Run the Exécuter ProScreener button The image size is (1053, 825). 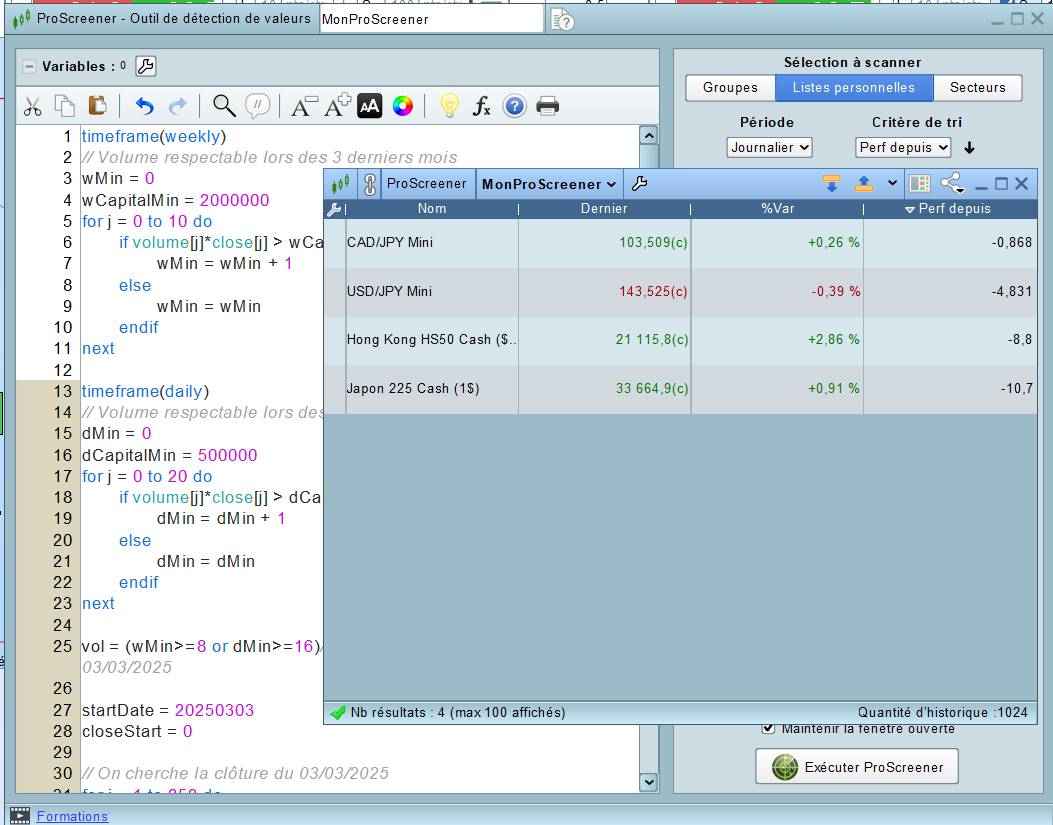(857, 767)
